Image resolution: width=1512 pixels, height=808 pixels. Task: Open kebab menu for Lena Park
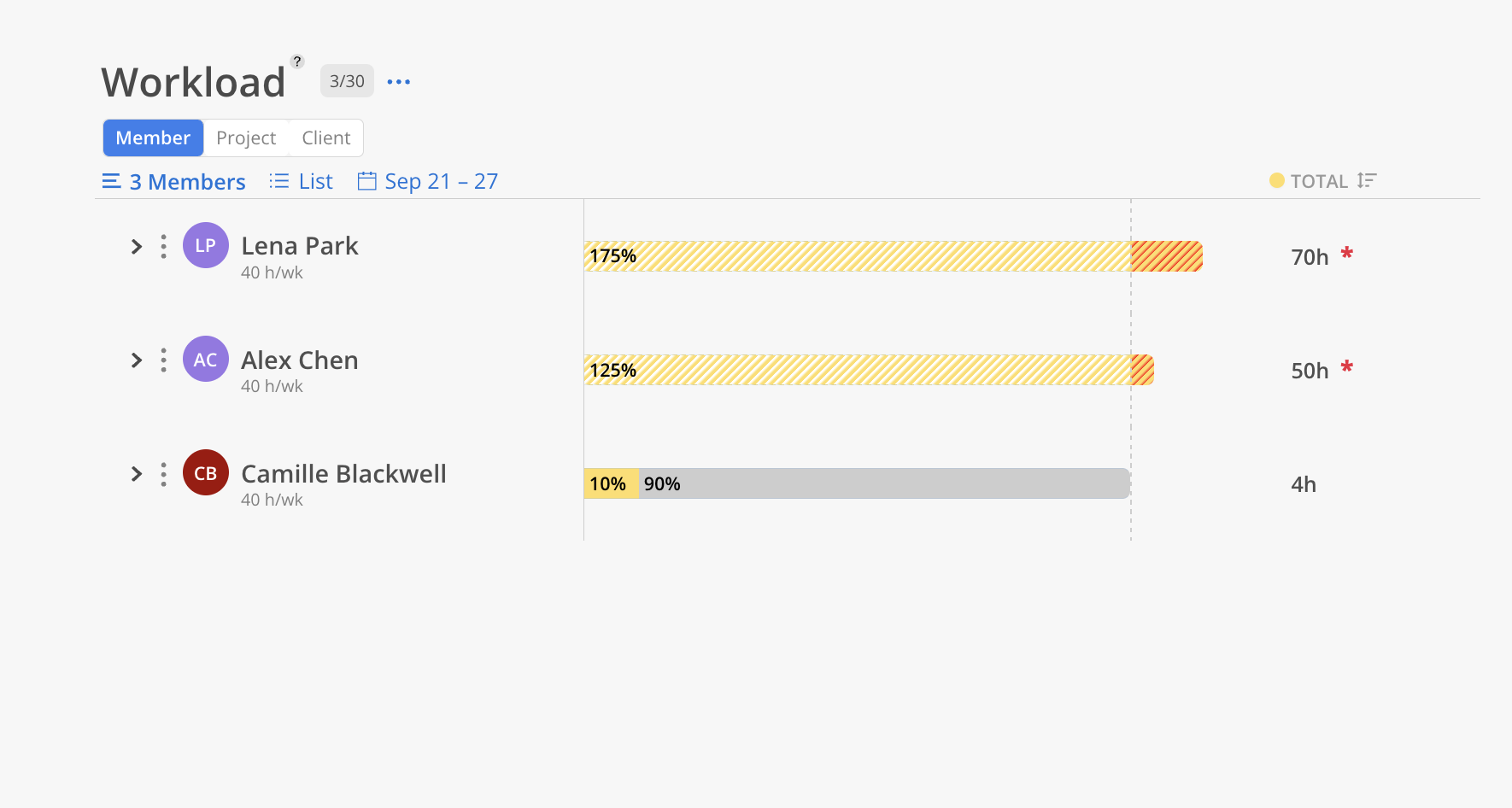coord(163,247)
